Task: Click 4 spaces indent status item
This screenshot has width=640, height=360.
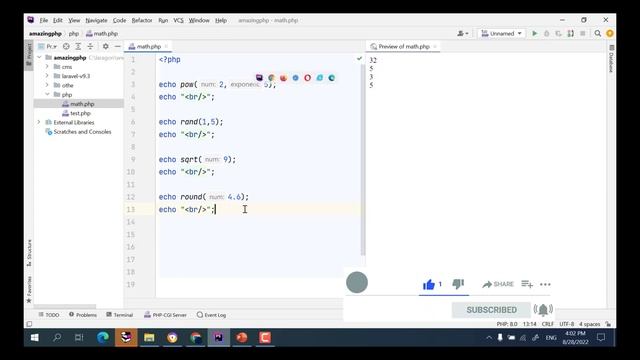Action: click(x=589, y=324)
